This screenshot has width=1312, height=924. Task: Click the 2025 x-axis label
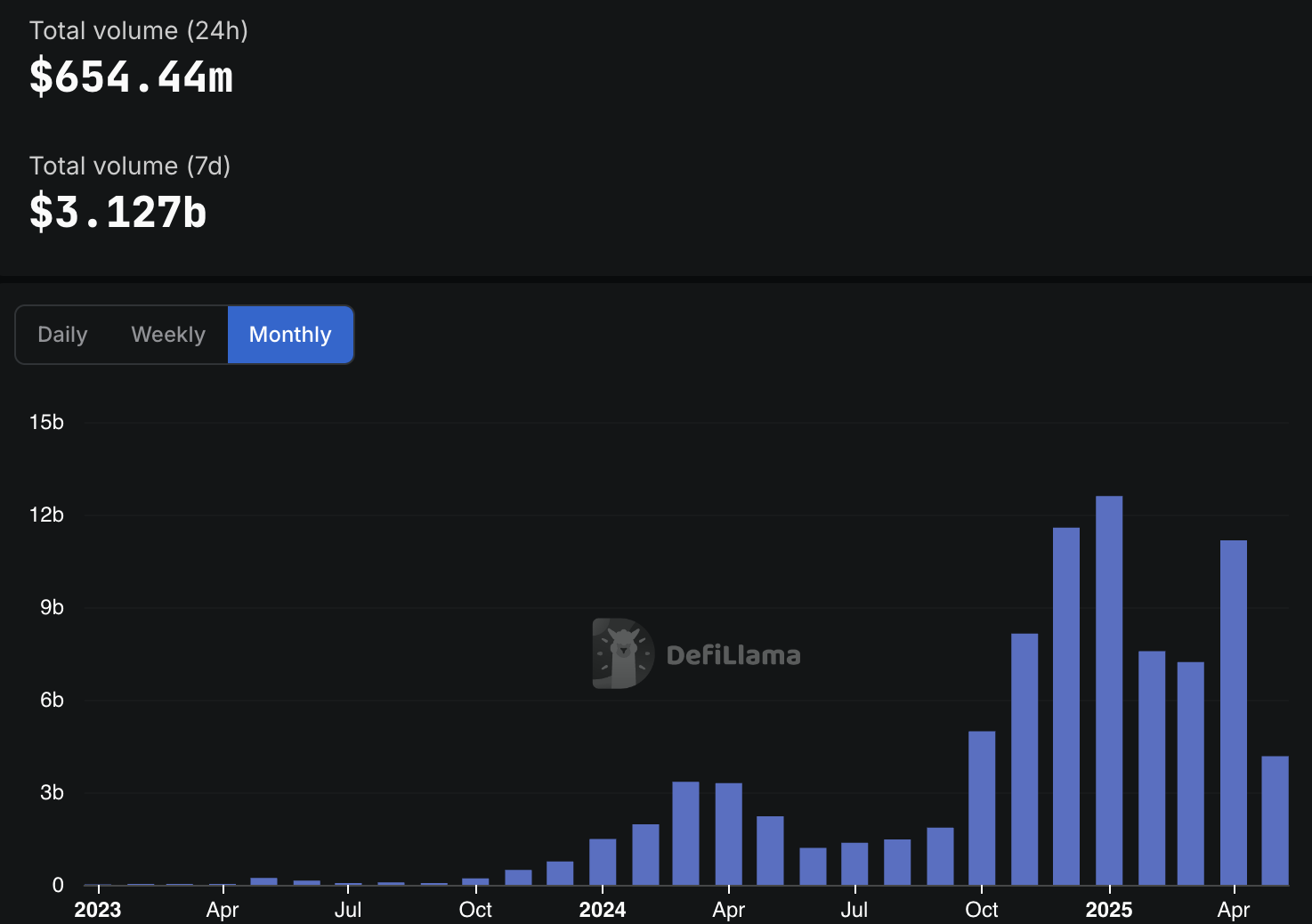click(x=1109, y=910)
